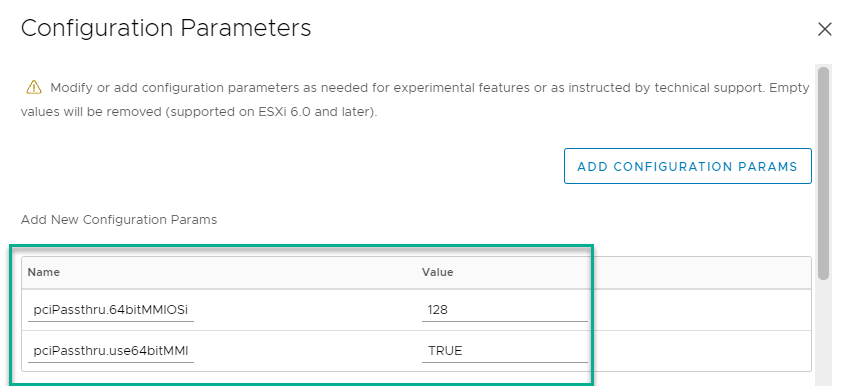This screenshot has width=845, height=386.
Task: Focus the value field containing 128
Action: 504,309
